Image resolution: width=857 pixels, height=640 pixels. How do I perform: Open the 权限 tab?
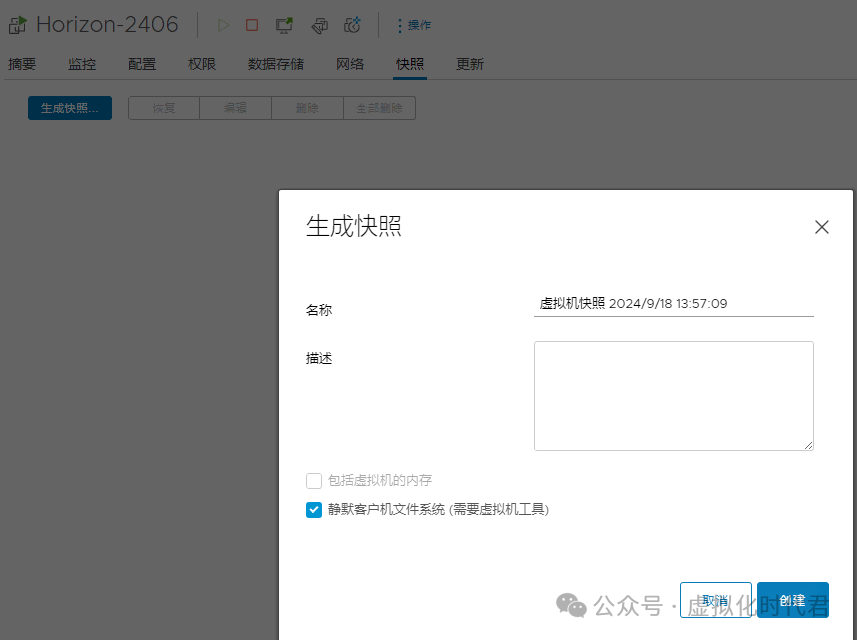tap(202, 64)
